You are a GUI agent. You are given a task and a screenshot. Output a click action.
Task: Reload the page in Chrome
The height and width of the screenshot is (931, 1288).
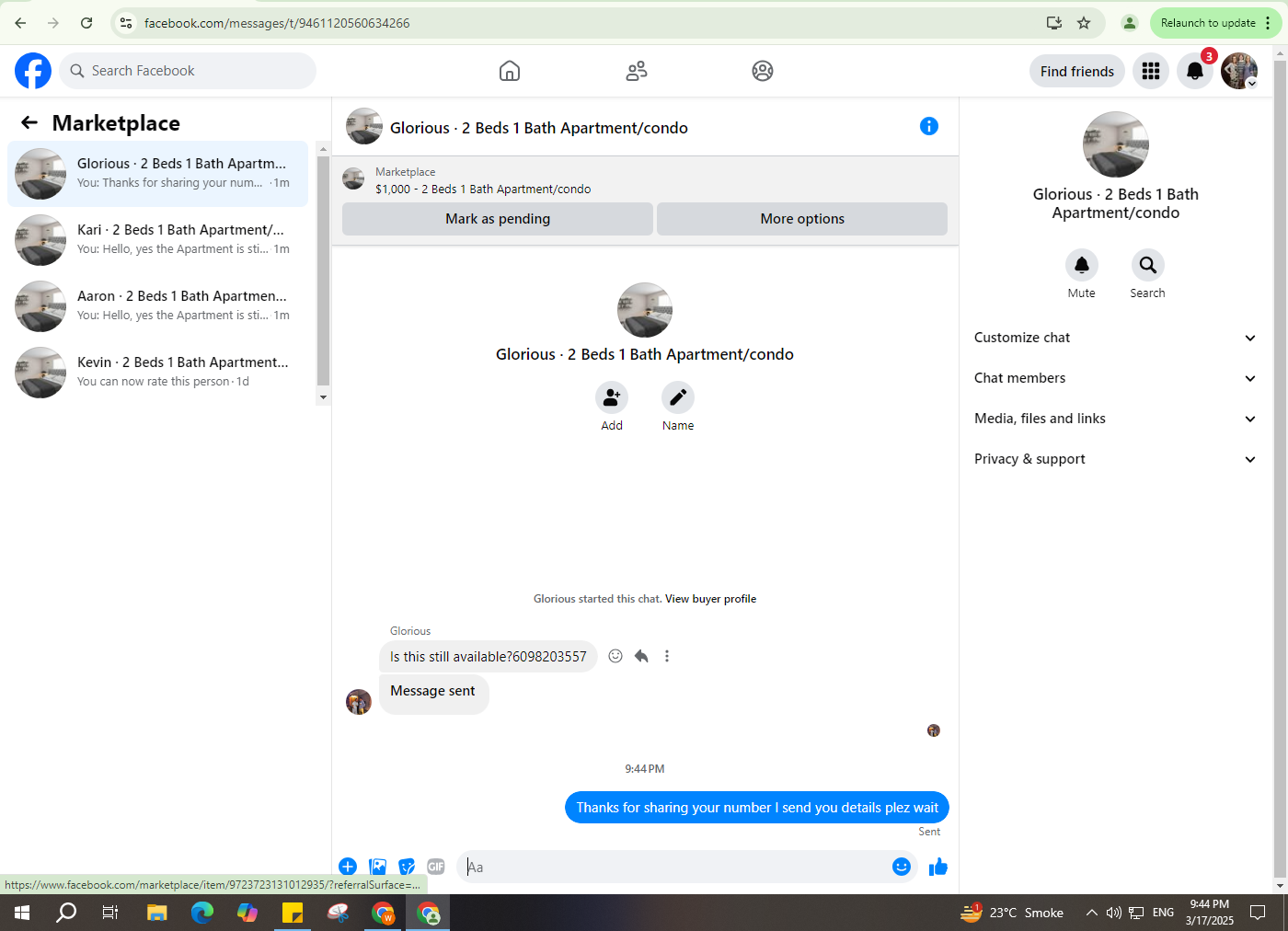pos(86,23)
